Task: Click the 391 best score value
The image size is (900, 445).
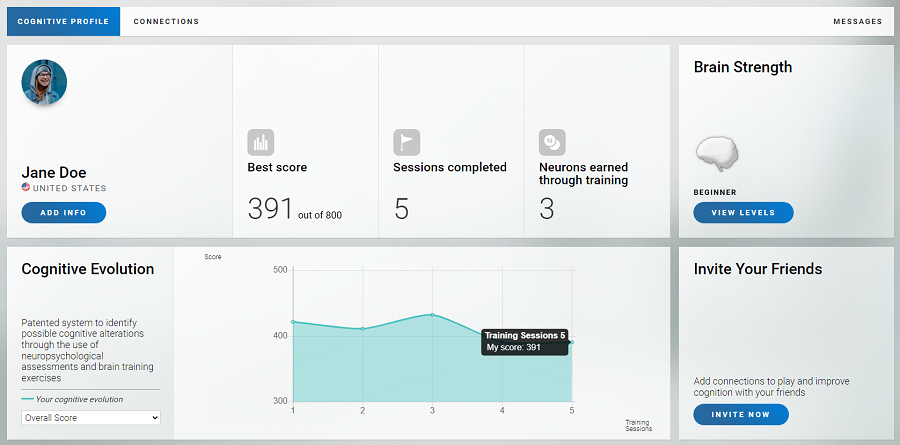Action: [270, 208]
